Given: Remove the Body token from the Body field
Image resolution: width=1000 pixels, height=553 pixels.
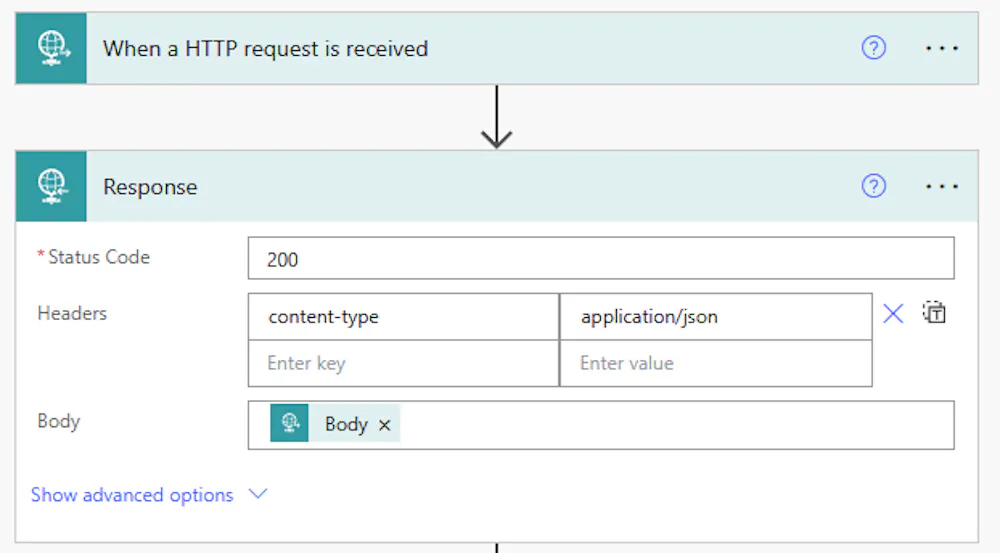Looking at the screenshot, I should 384,425.
